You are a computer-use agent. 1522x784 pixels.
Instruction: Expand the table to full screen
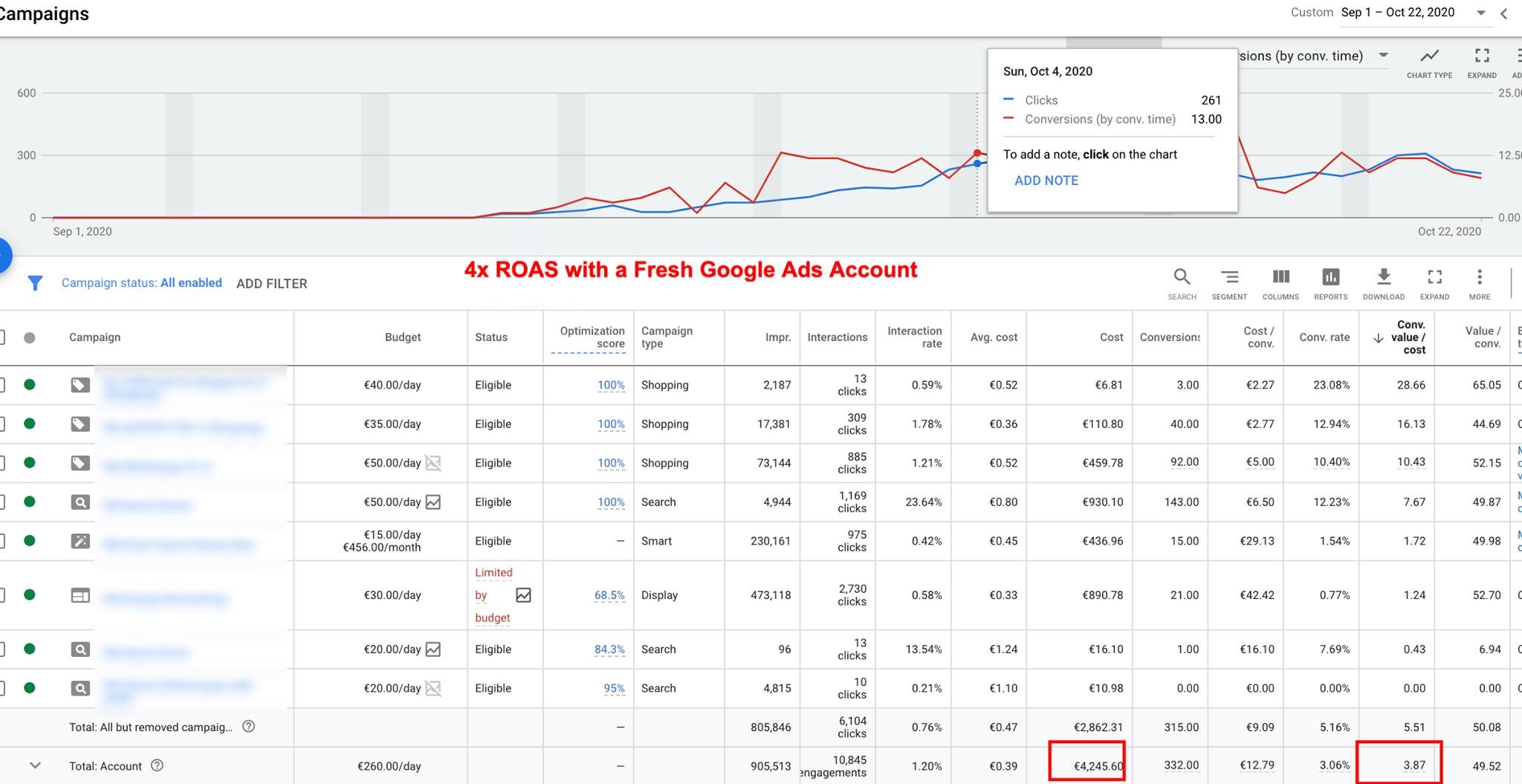(x=1434, y=283)
